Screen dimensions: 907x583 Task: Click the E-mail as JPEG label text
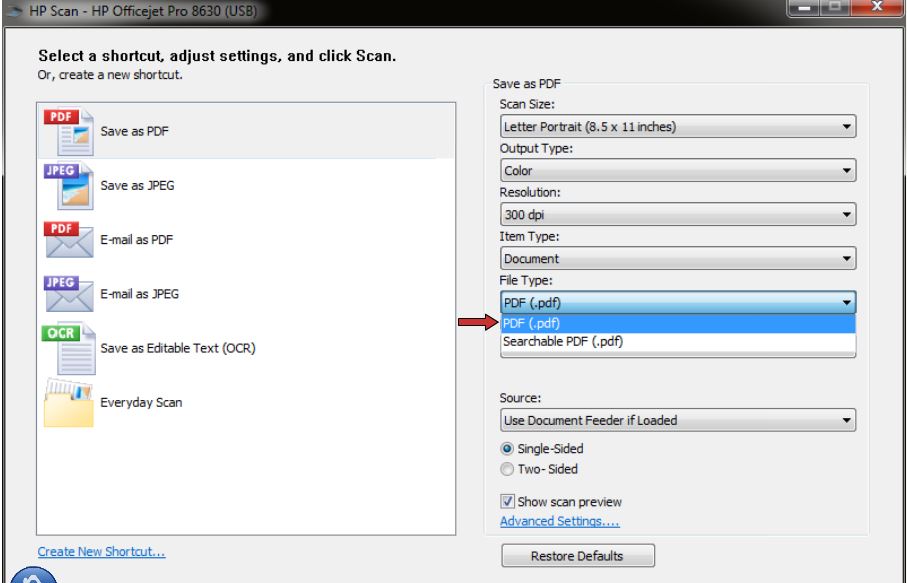[139, 294]
